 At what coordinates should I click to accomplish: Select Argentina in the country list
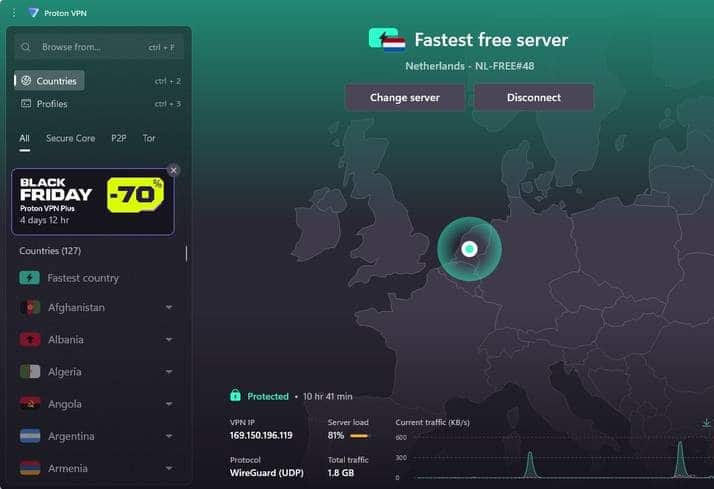[x=71, y=436]
